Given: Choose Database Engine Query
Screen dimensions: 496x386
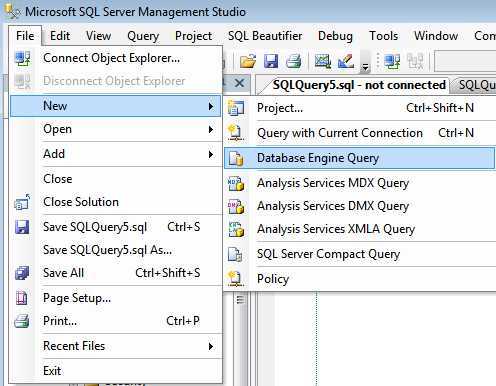Looking at the screenshot, I should [x=360, y=158].
